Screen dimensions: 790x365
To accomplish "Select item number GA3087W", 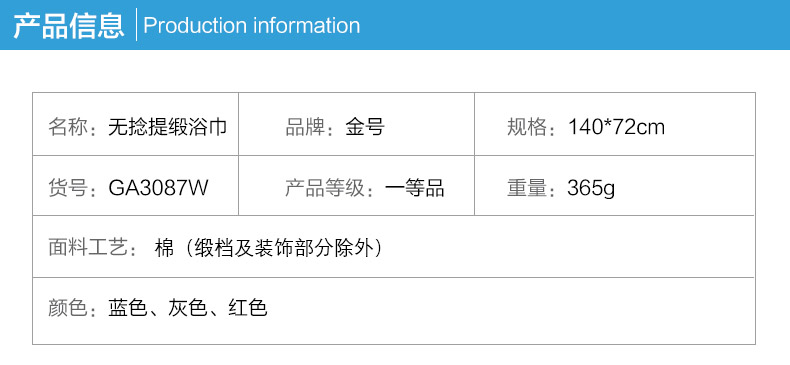I will click(x=159, y=189).
